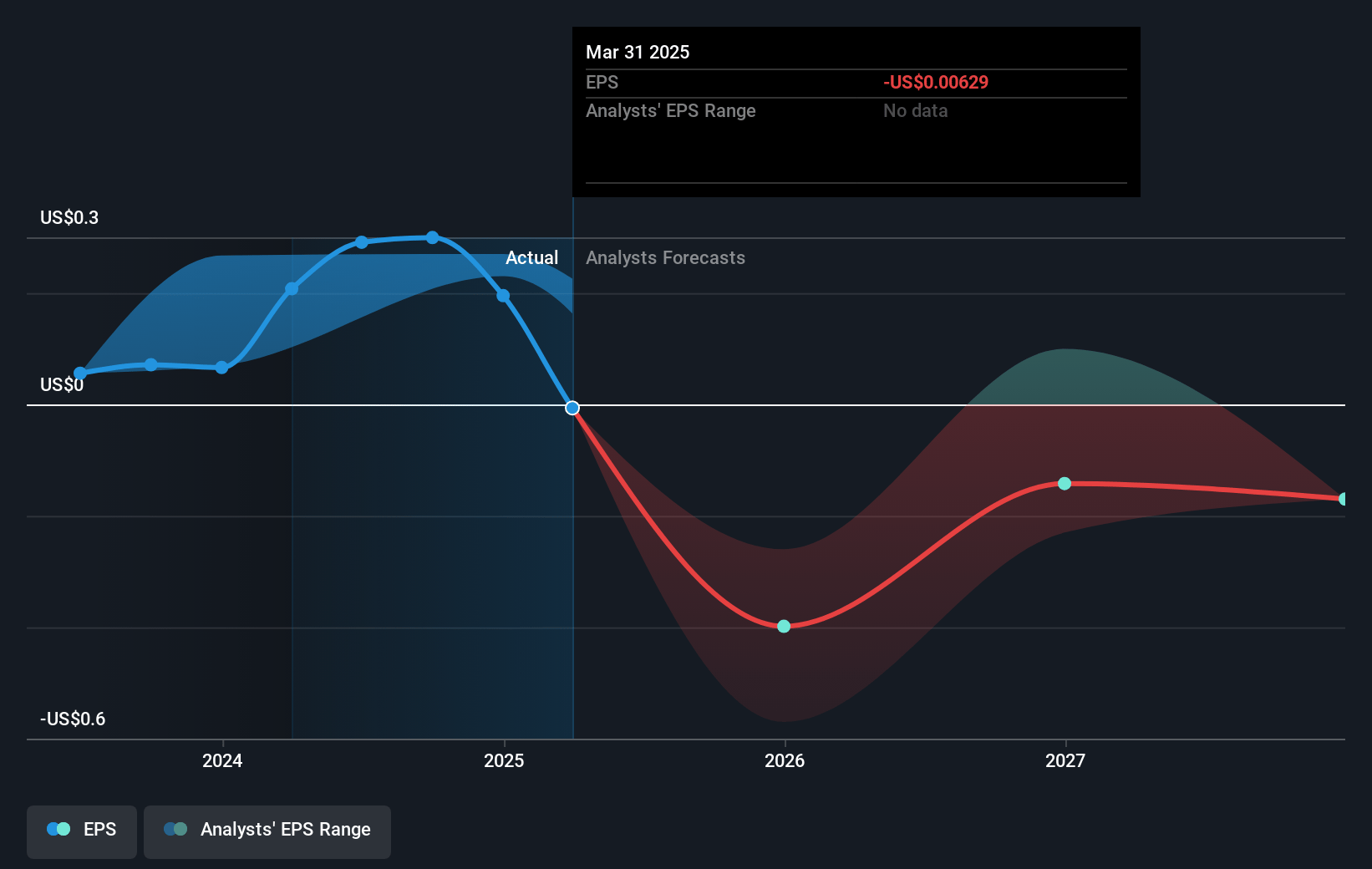Click the last forecast point at right edge
This screenshot has height=869, width=1372.
1344,499
